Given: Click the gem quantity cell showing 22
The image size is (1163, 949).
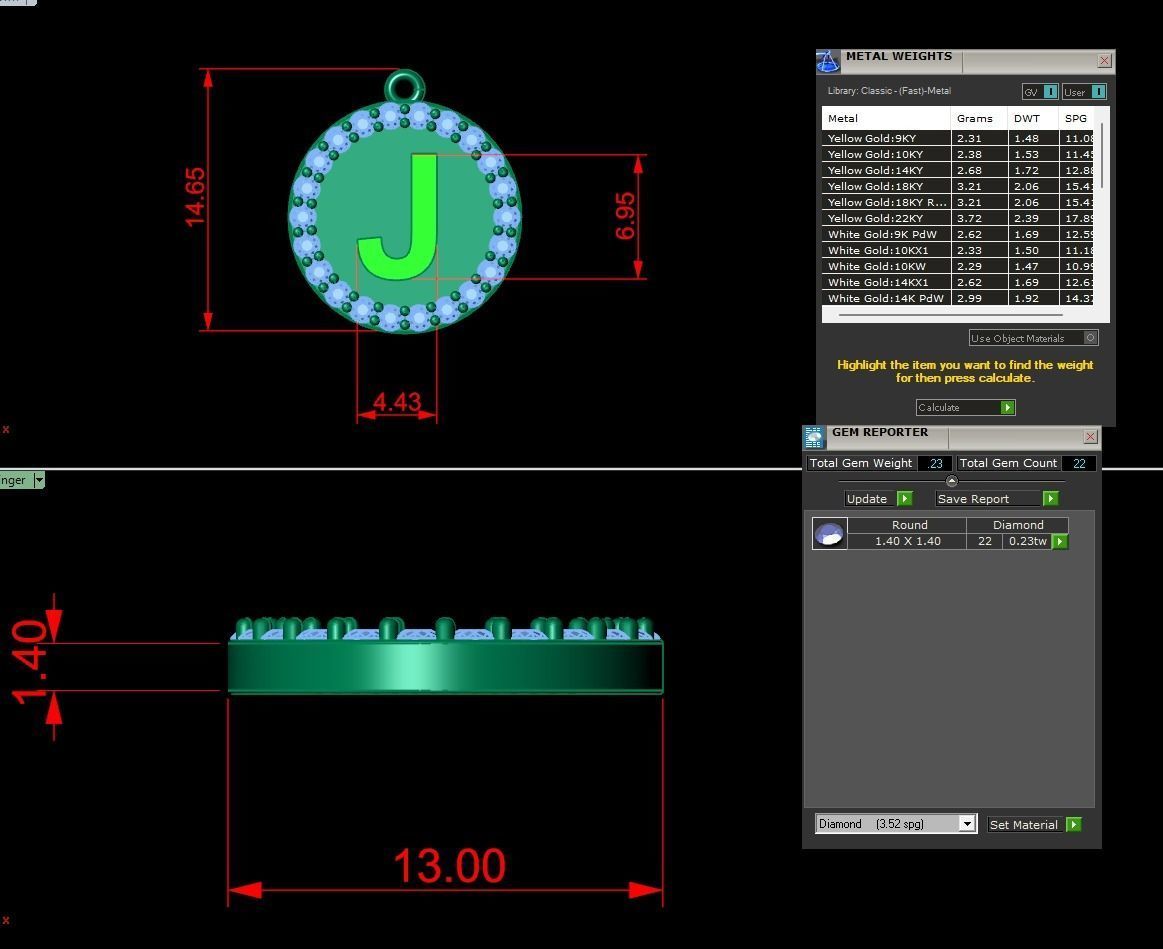Looking at the screenshot, I should pos(984,541).
